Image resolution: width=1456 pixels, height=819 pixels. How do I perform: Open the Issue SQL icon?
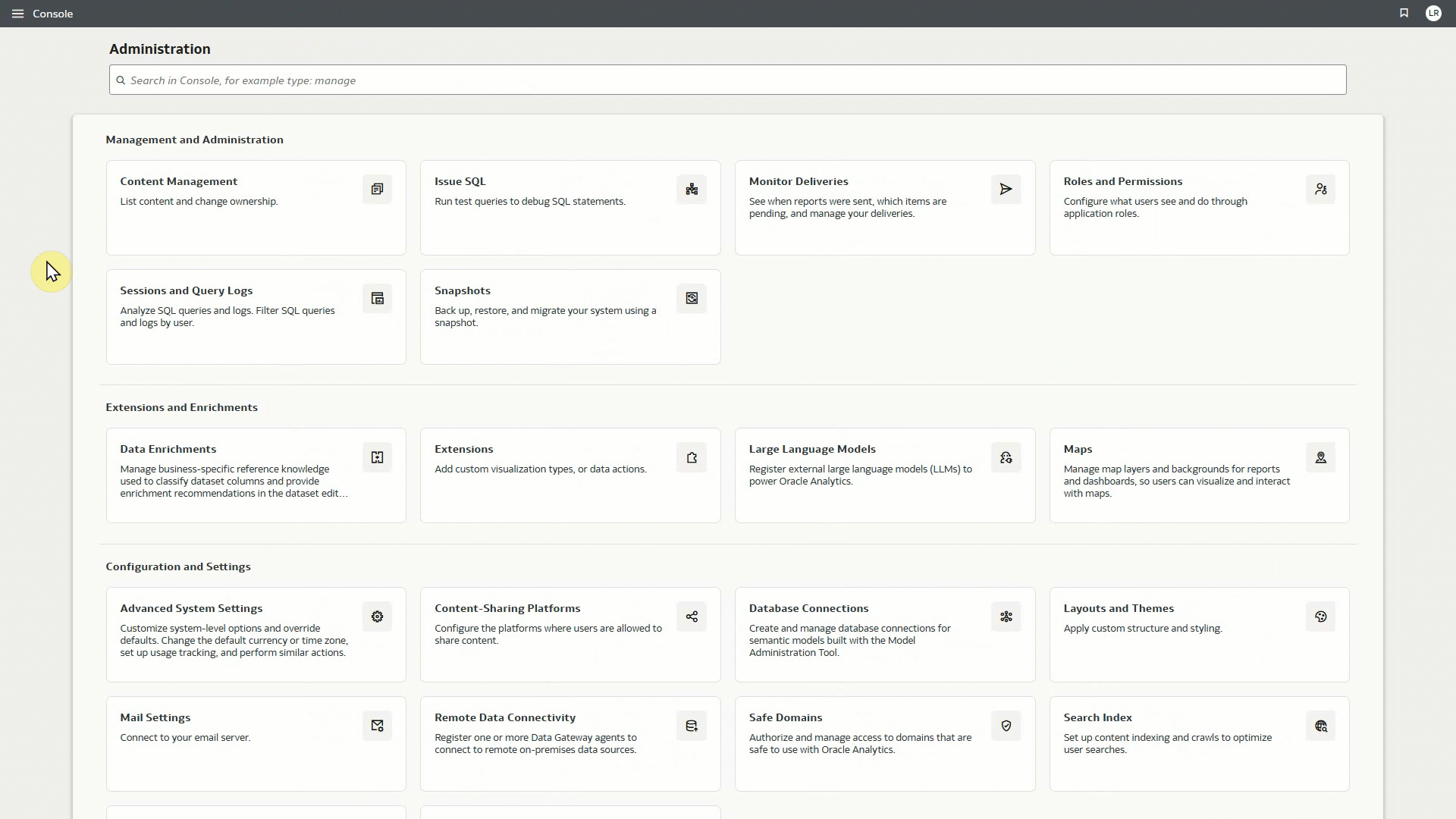point(691,189)
